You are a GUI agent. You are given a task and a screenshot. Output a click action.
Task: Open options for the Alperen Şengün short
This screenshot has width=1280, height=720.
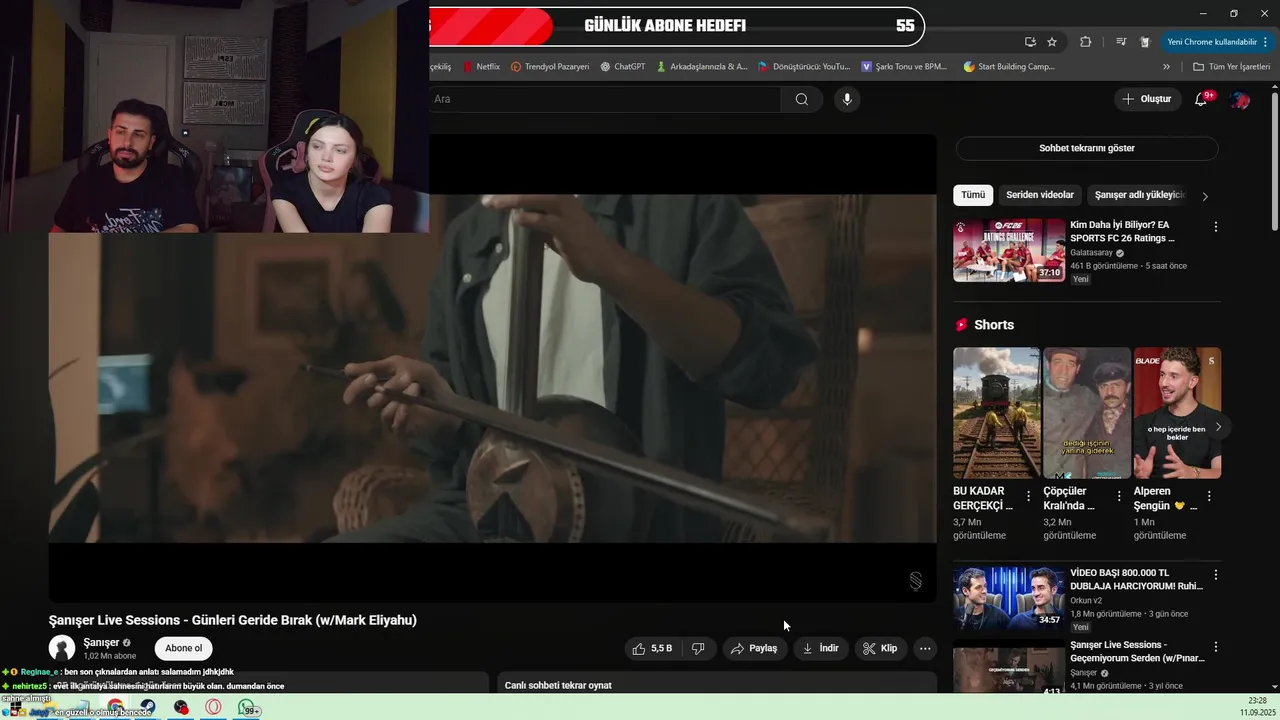[1209, 496]
